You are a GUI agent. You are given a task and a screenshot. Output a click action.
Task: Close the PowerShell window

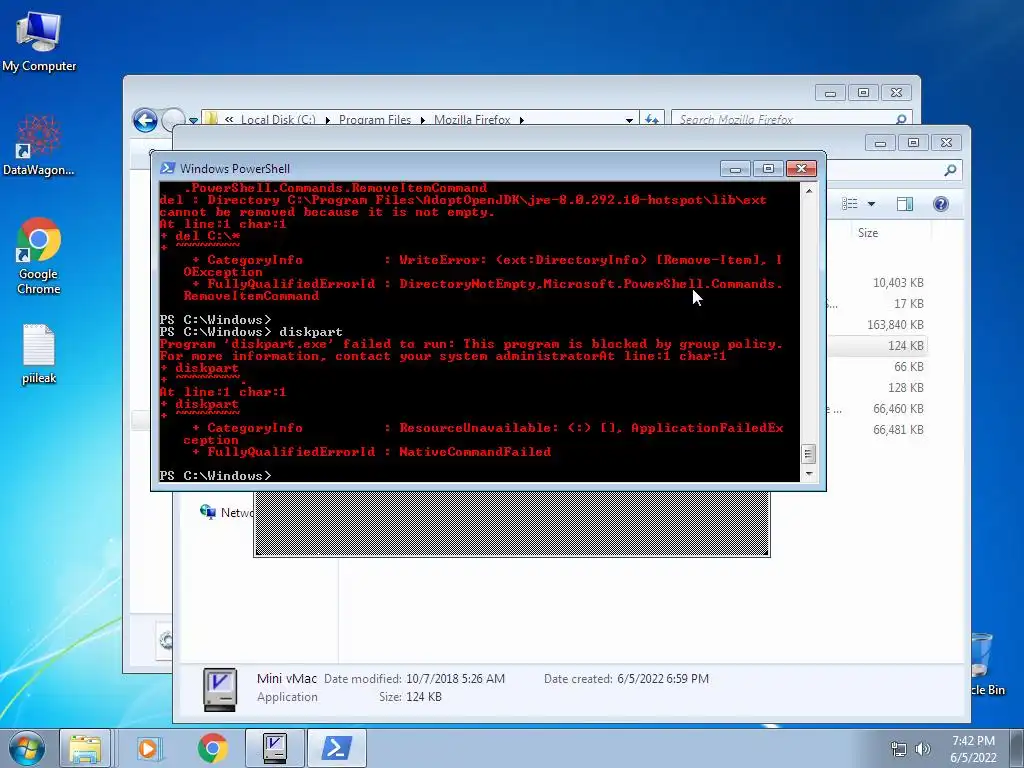(x=801, y=169)
